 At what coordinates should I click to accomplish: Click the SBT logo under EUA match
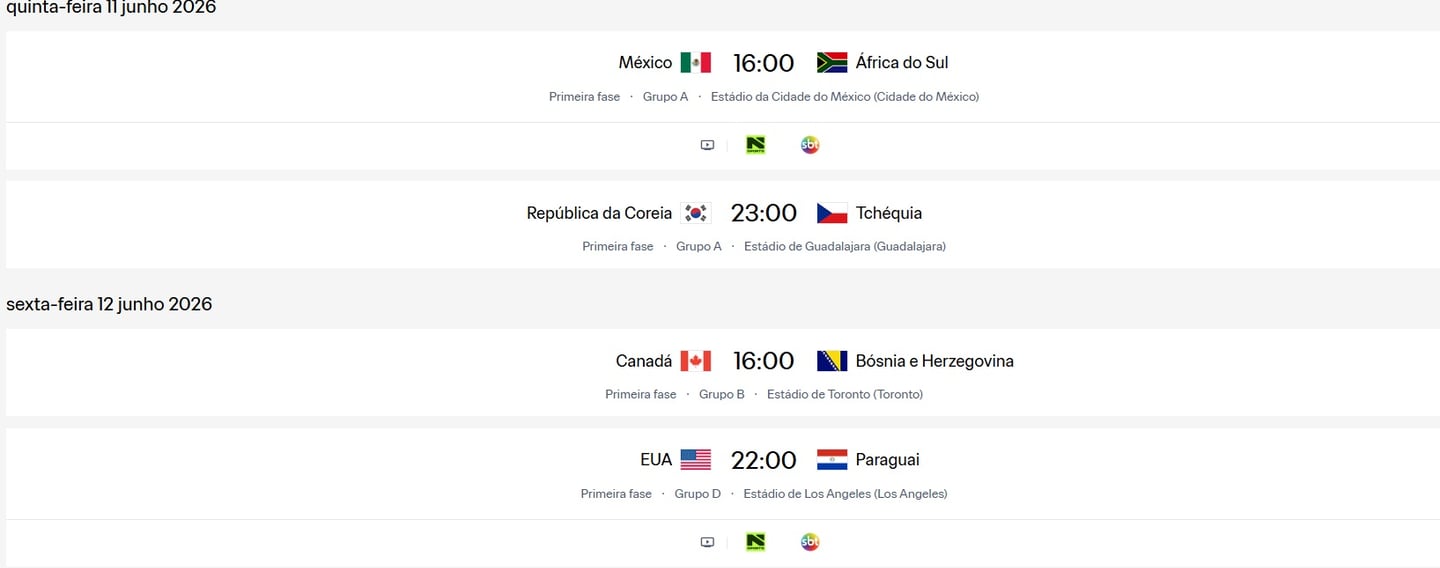pos(810,542)
